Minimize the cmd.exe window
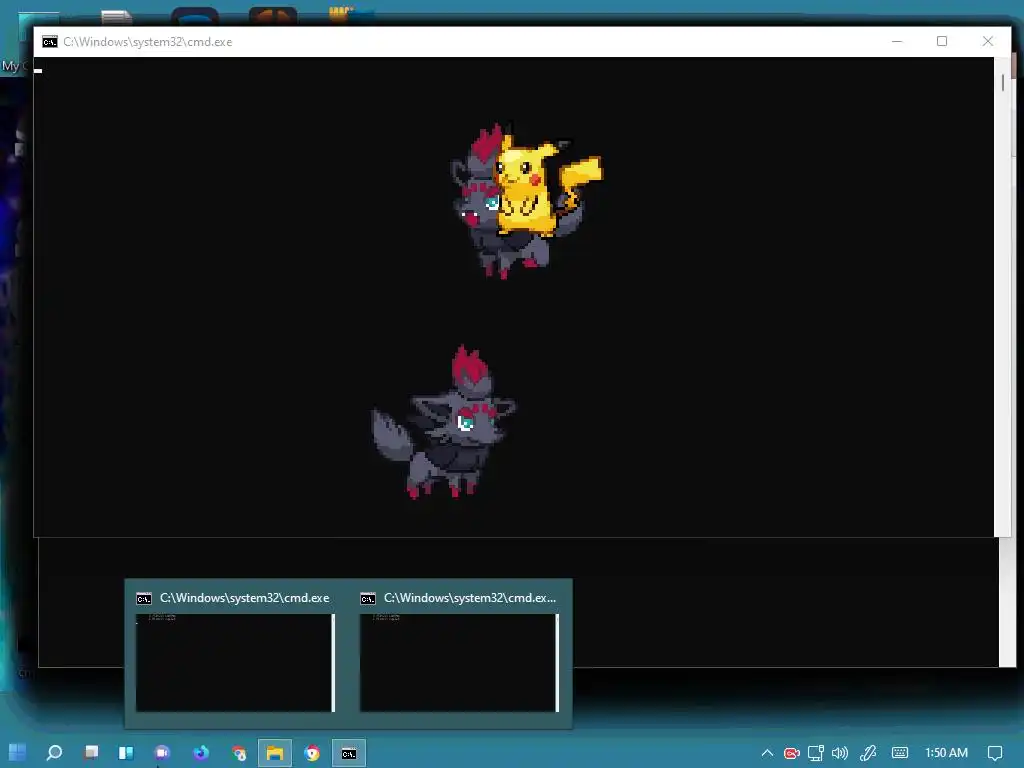 tap(897, 41)
